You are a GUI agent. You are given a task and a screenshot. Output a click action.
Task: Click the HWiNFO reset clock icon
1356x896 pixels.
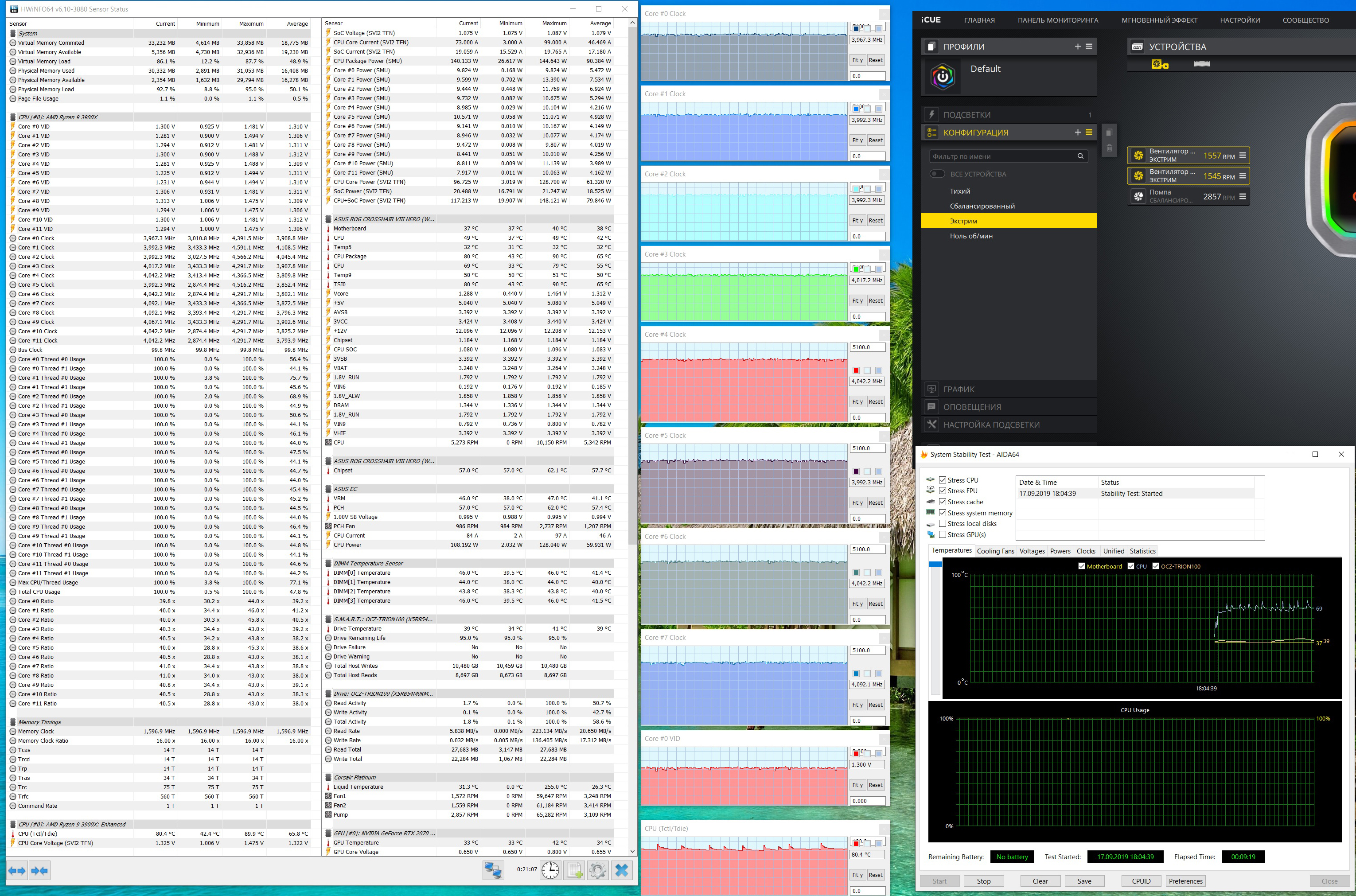550,870
